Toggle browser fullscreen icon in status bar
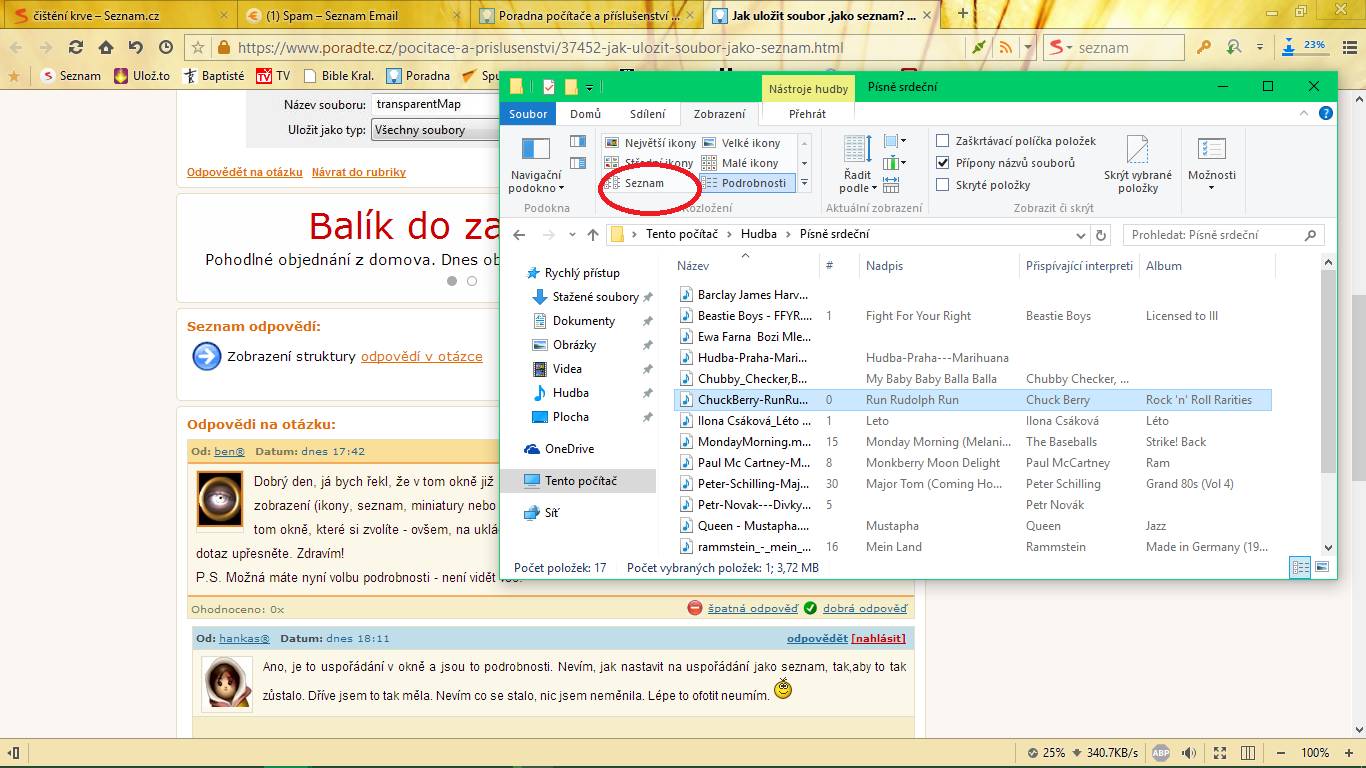 (x=1220, y=753)
